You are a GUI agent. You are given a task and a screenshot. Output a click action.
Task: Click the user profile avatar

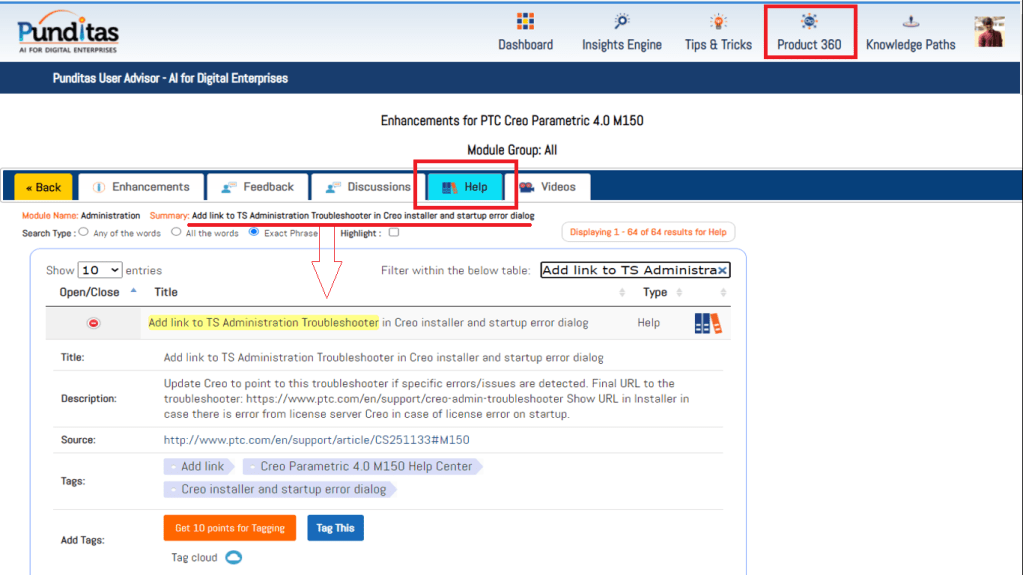pos(990,31)
